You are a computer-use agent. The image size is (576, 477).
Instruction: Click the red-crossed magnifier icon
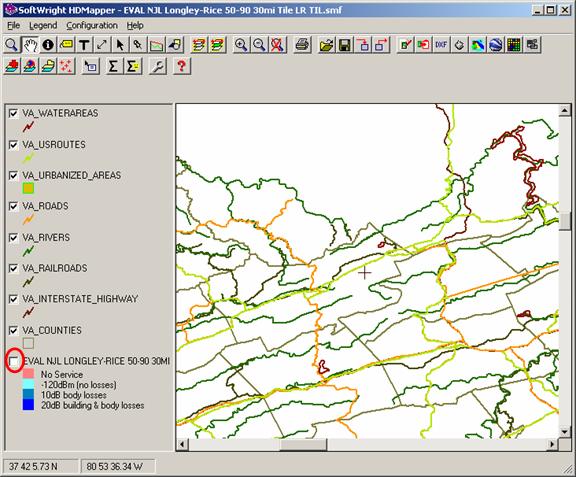point(277,45)
